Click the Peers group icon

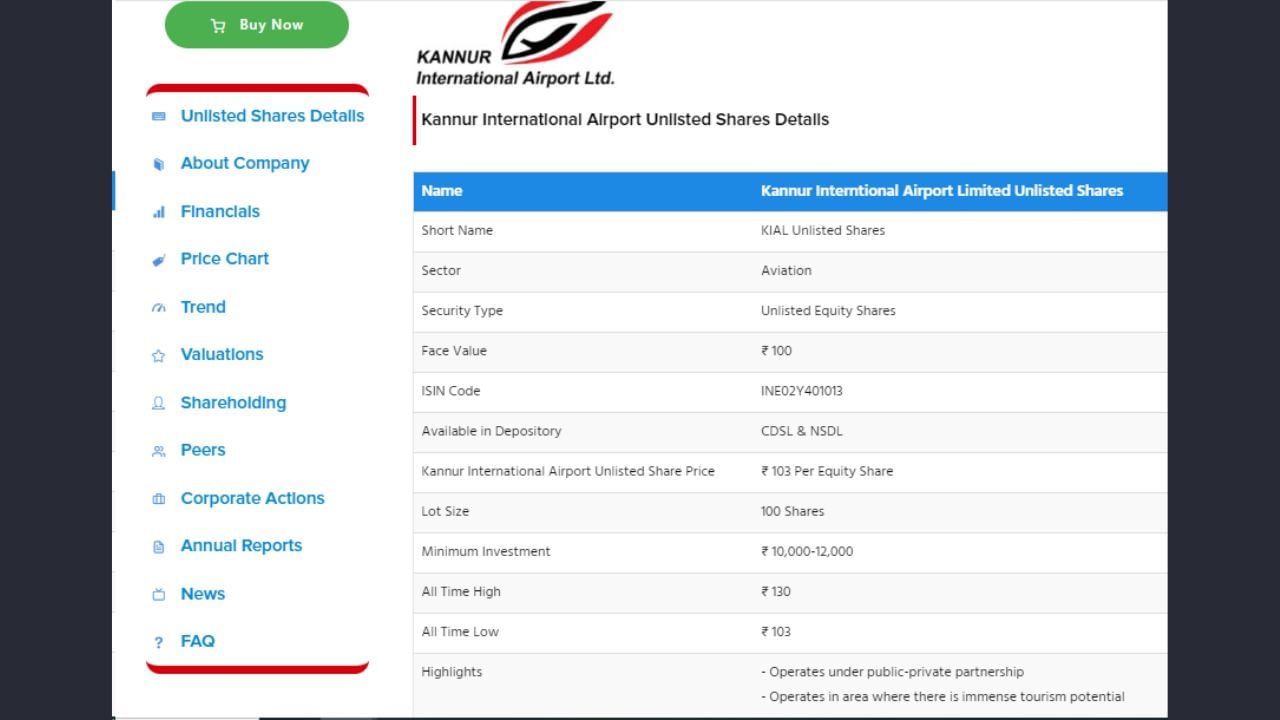[158, 451]
